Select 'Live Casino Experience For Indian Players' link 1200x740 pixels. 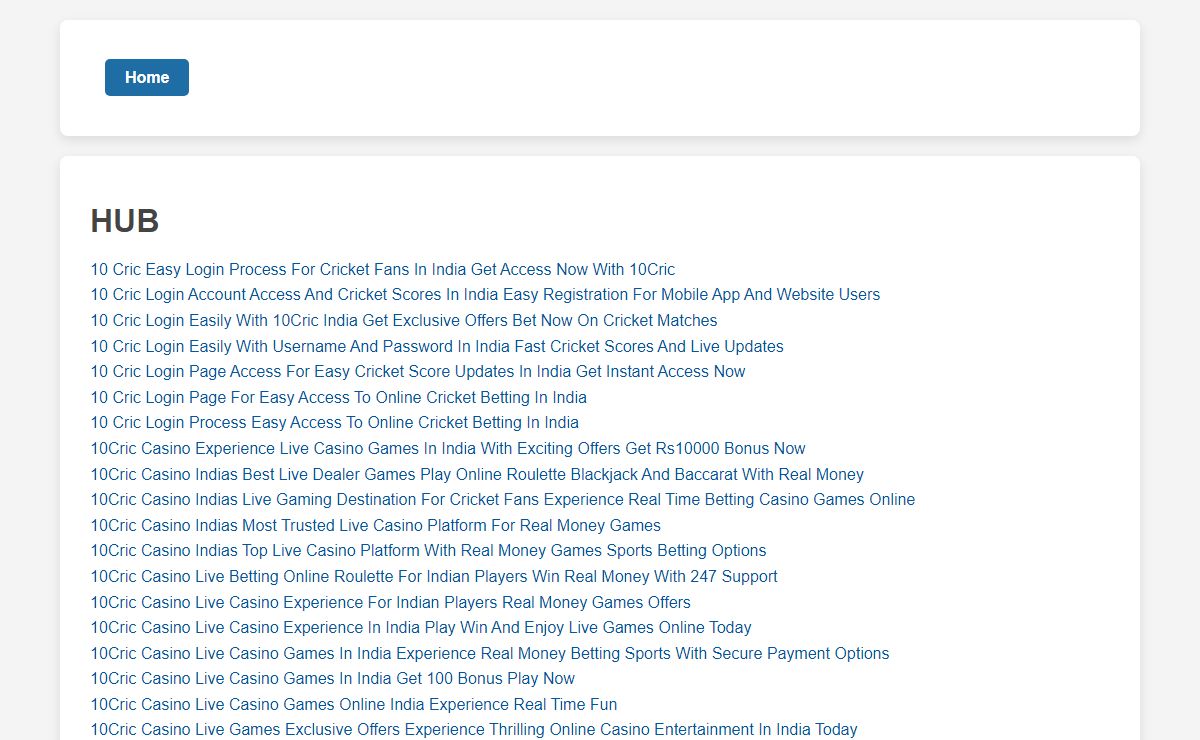pos(391,602)
